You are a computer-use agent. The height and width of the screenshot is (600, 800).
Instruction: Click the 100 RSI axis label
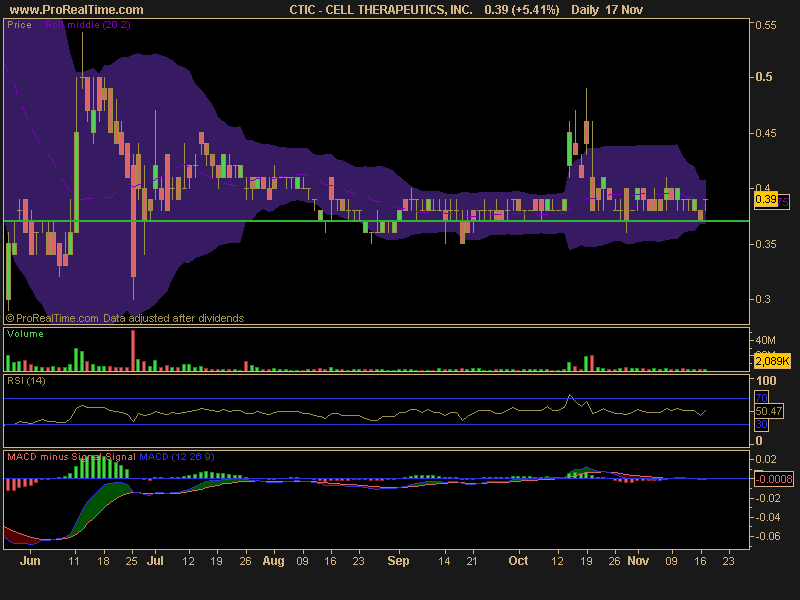point(766,381)
